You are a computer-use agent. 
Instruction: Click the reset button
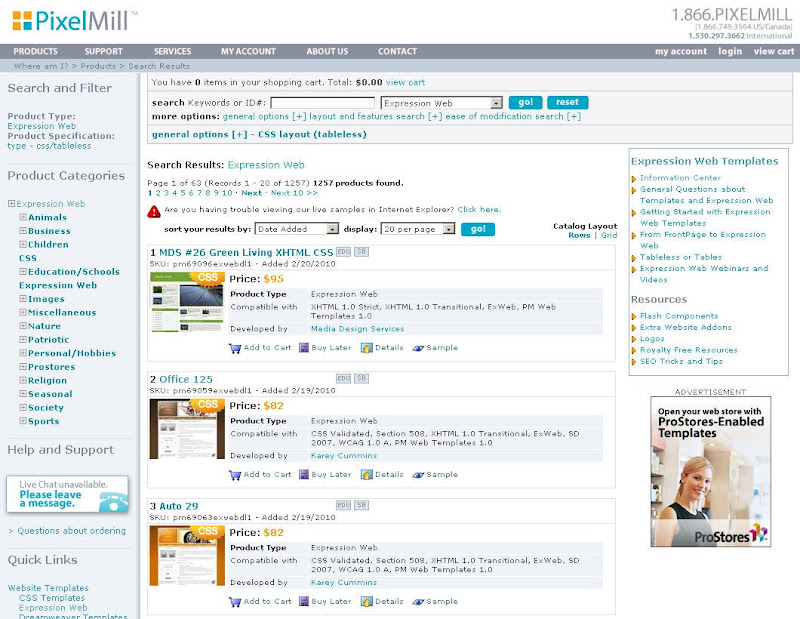point(567,102)
